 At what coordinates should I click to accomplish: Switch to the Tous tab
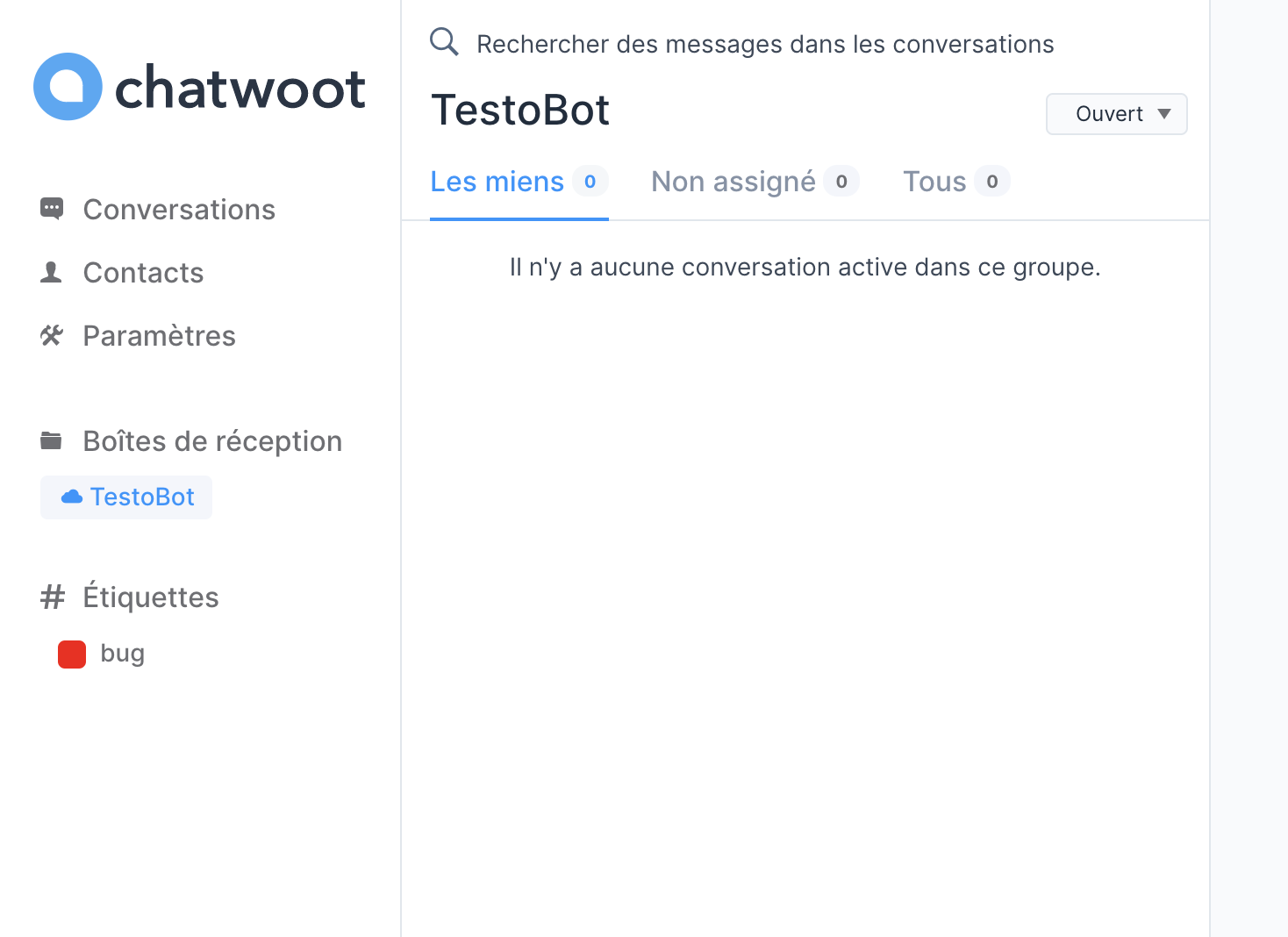[x=956, y=182]
